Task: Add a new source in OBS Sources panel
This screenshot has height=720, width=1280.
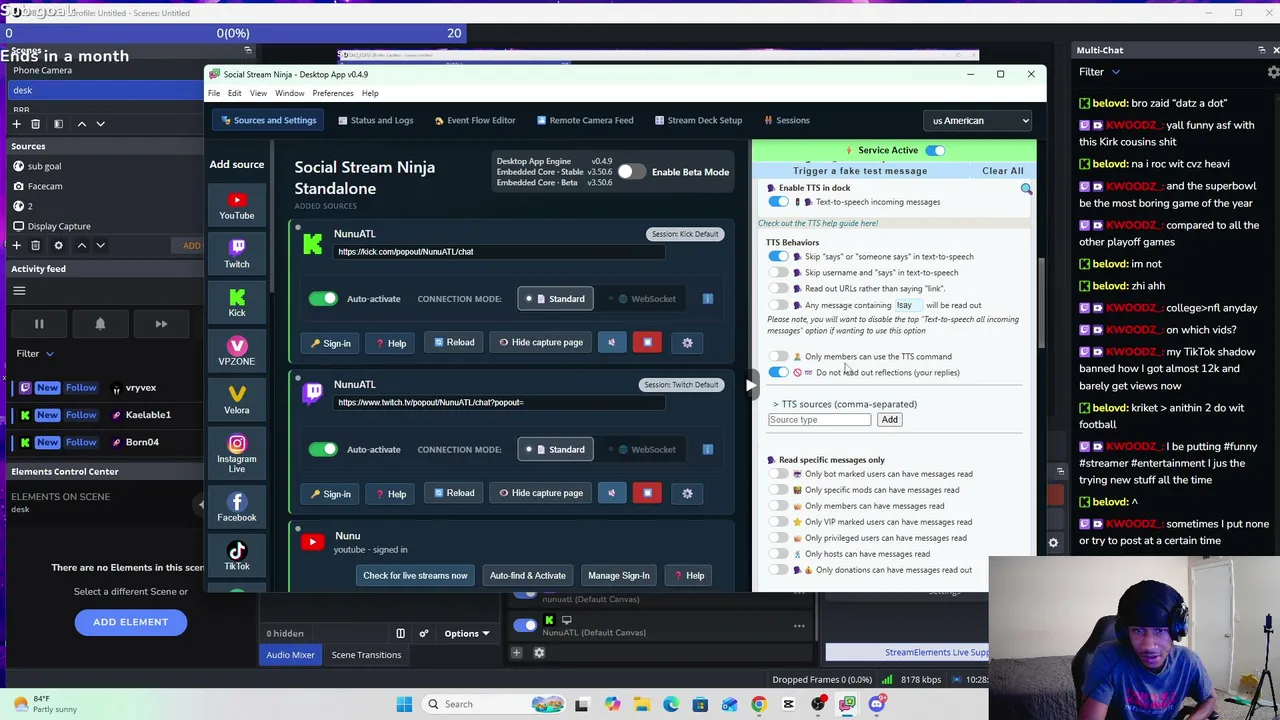Action: pos(16,245)
